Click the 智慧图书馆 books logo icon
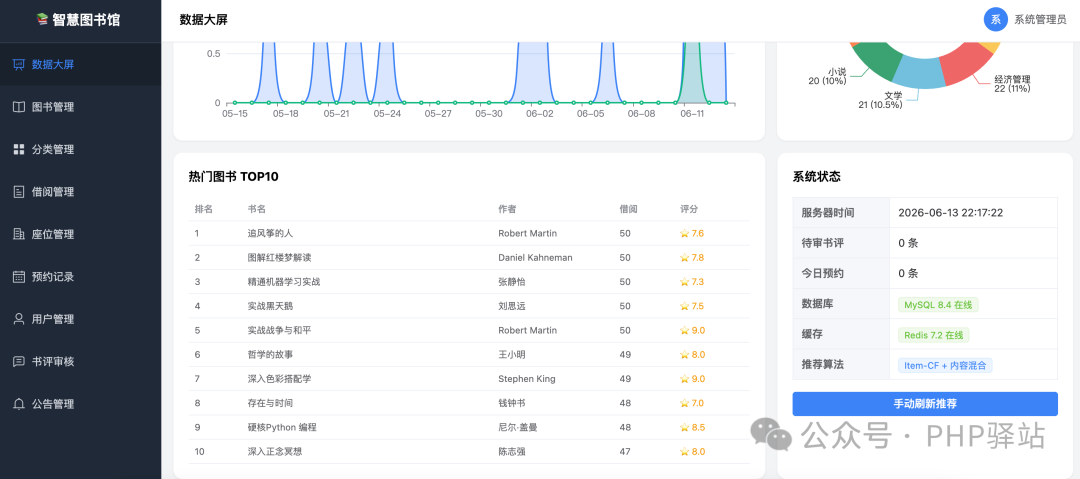The width and height of the screenshot is (1080, 479). 43,20
